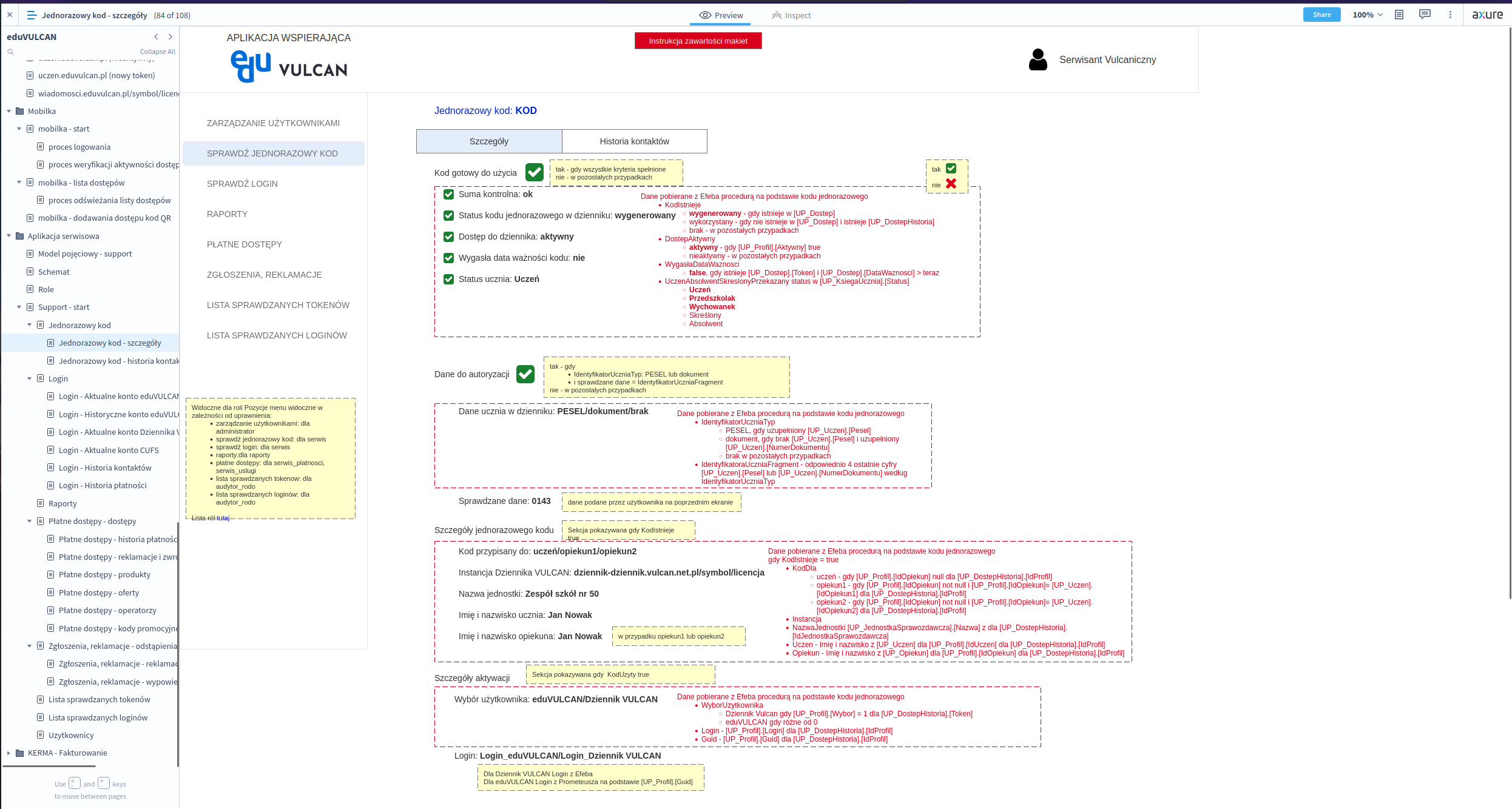Toggle the Suma kontrolna checkbox
1512x809 pixels.
[x=448, y=195]
